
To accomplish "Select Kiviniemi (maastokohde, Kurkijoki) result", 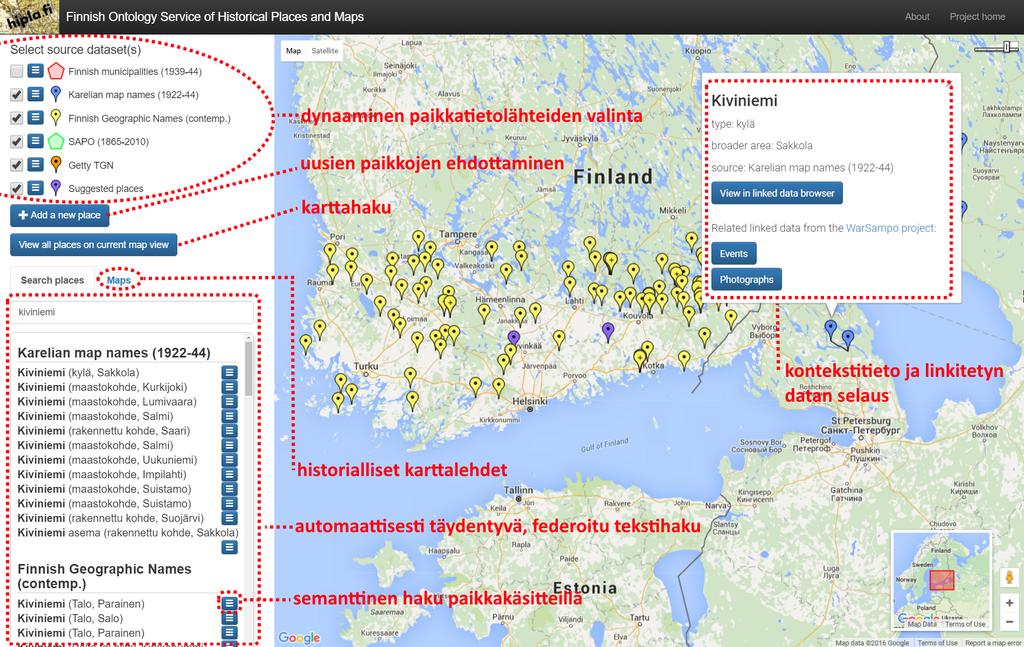I will pos(102,387).
